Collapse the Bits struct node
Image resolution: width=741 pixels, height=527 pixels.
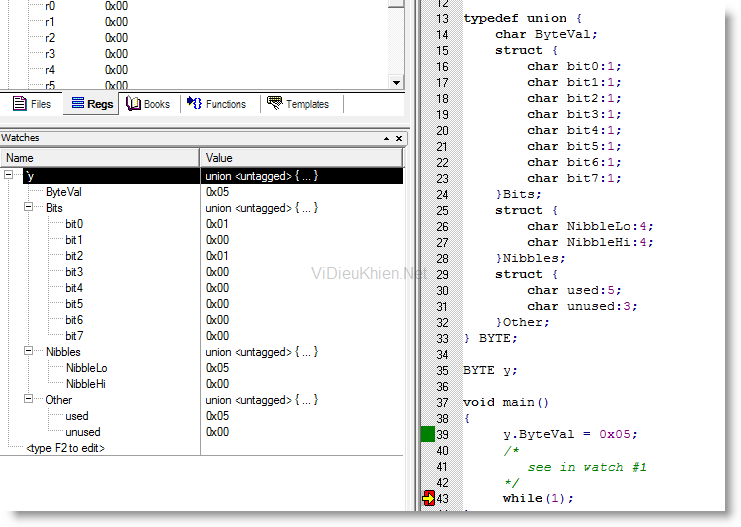click(x=28, y=207)
